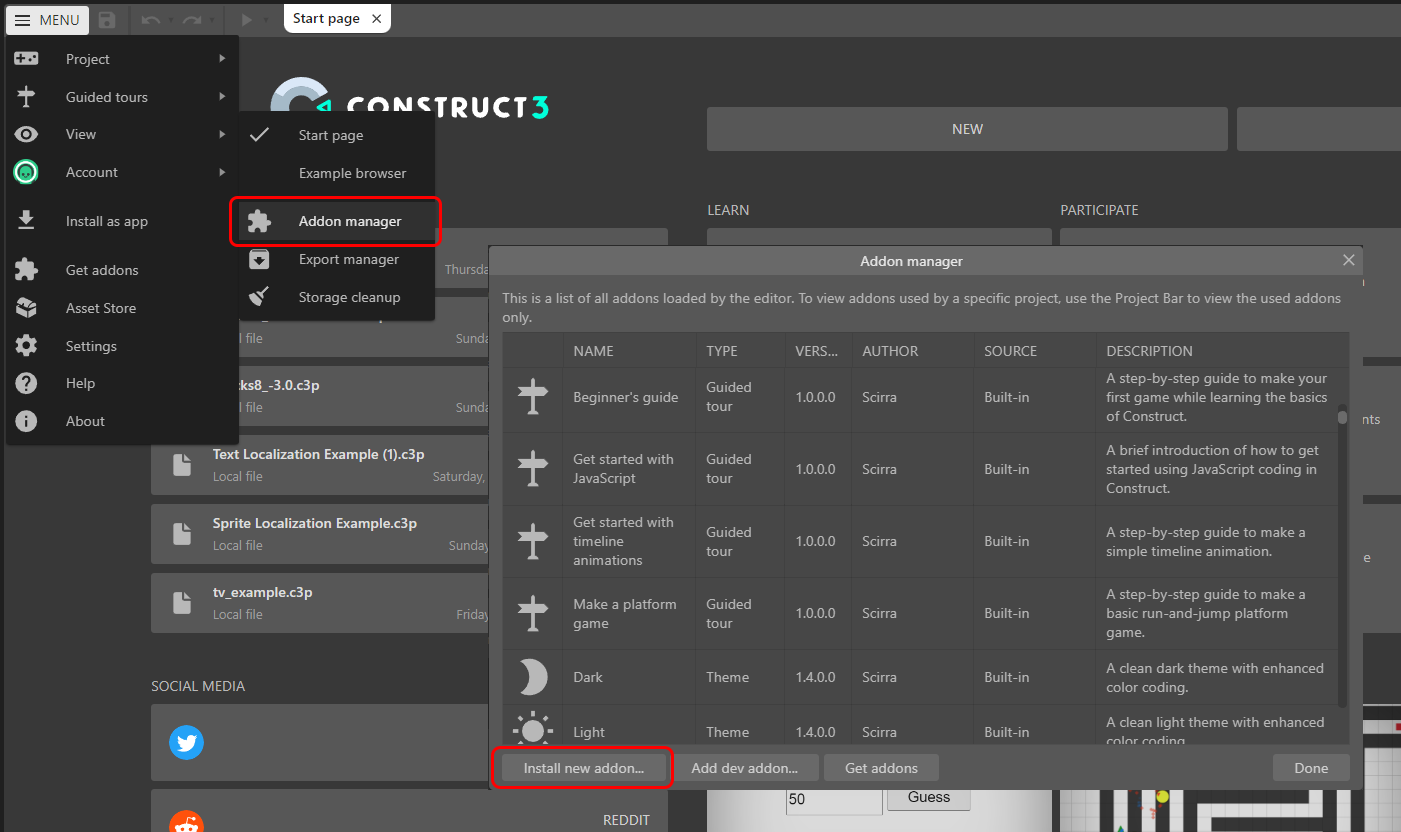Switch to the Start page tab

[x=328, y=17]
